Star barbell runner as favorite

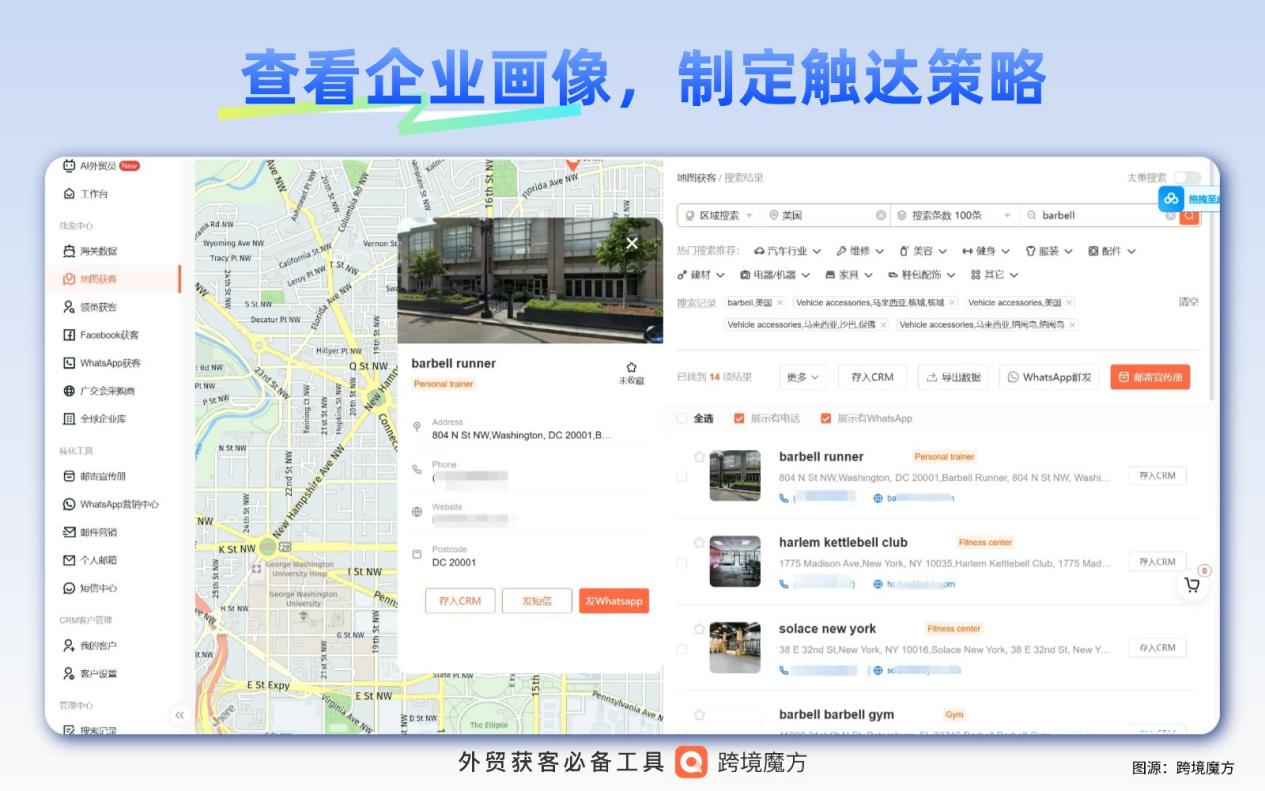pyautogui.click(x=630, y=366)
